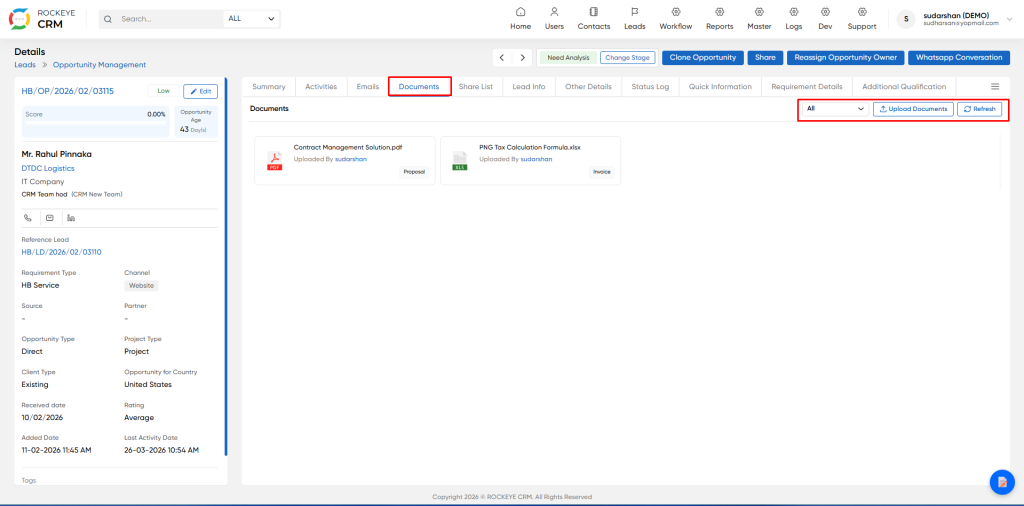The height and width of the screenshot is (506, 1024).
Task: Click the phone call icon
Action: [28, 217]
